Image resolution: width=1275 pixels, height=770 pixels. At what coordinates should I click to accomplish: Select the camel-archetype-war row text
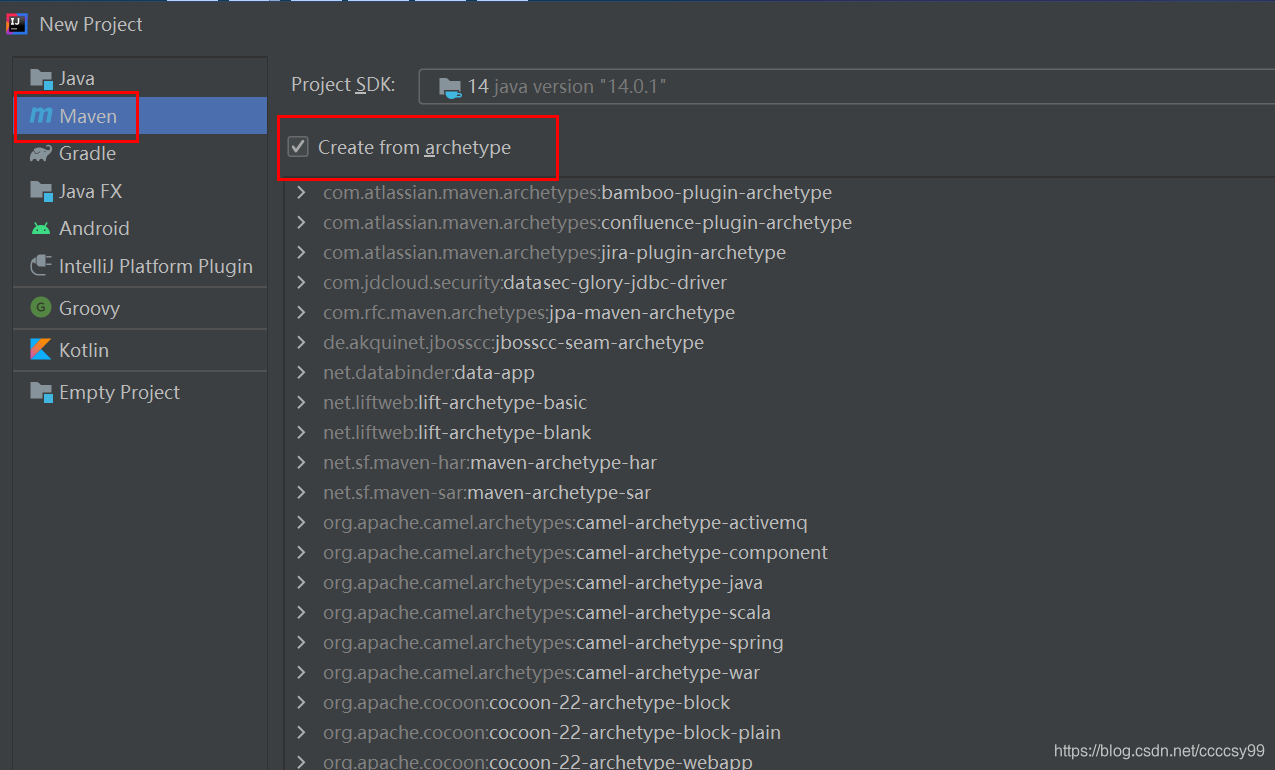pos(542,673)
